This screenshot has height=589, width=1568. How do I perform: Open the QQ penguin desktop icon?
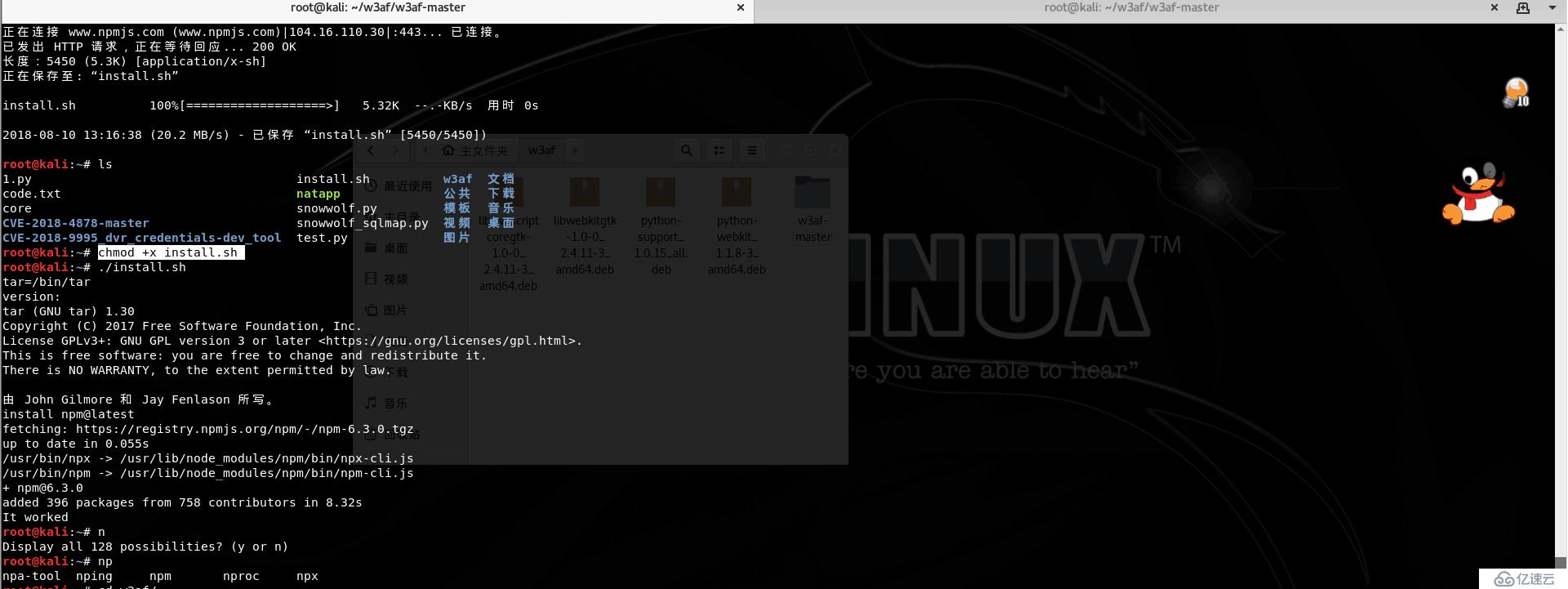tap(1478, 194)
